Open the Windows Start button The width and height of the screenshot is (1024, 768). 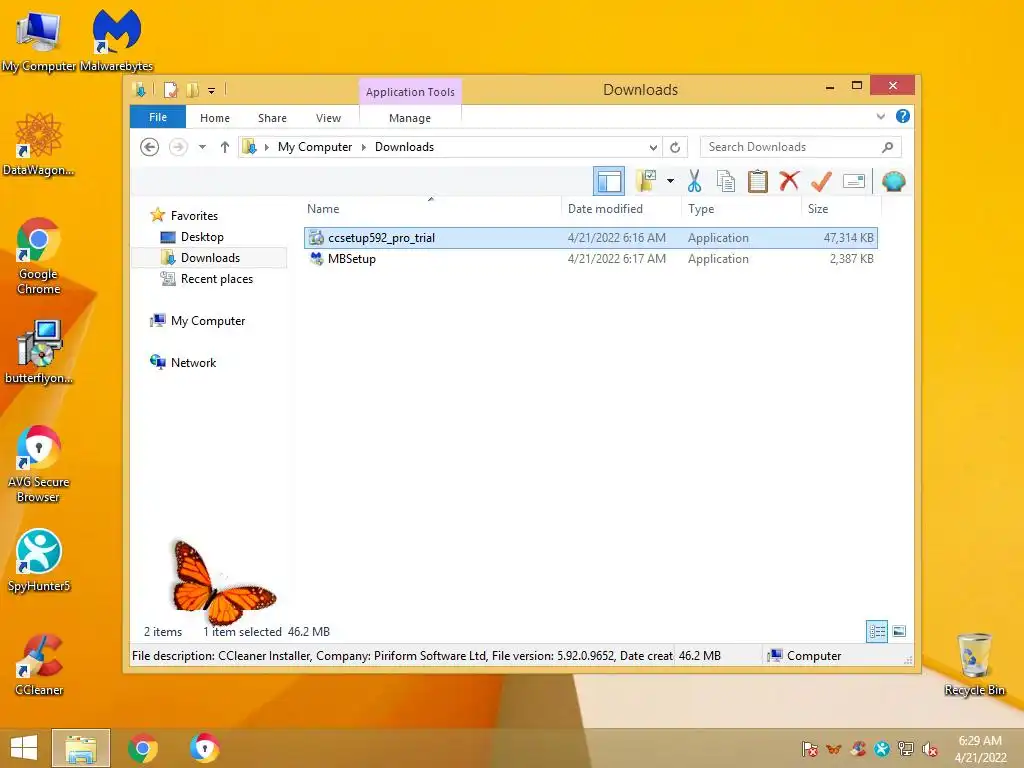(x=24, y=748)
